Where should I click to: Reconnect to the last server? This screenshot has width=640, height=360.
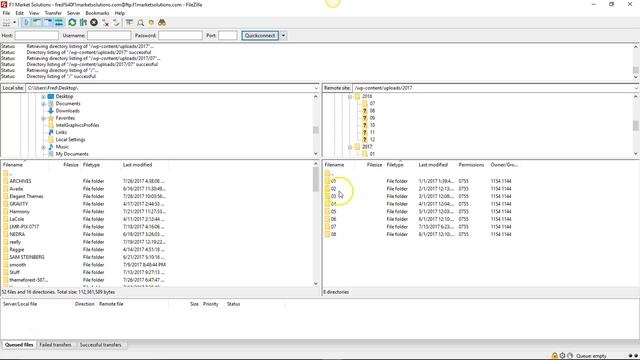pos(116,23)
